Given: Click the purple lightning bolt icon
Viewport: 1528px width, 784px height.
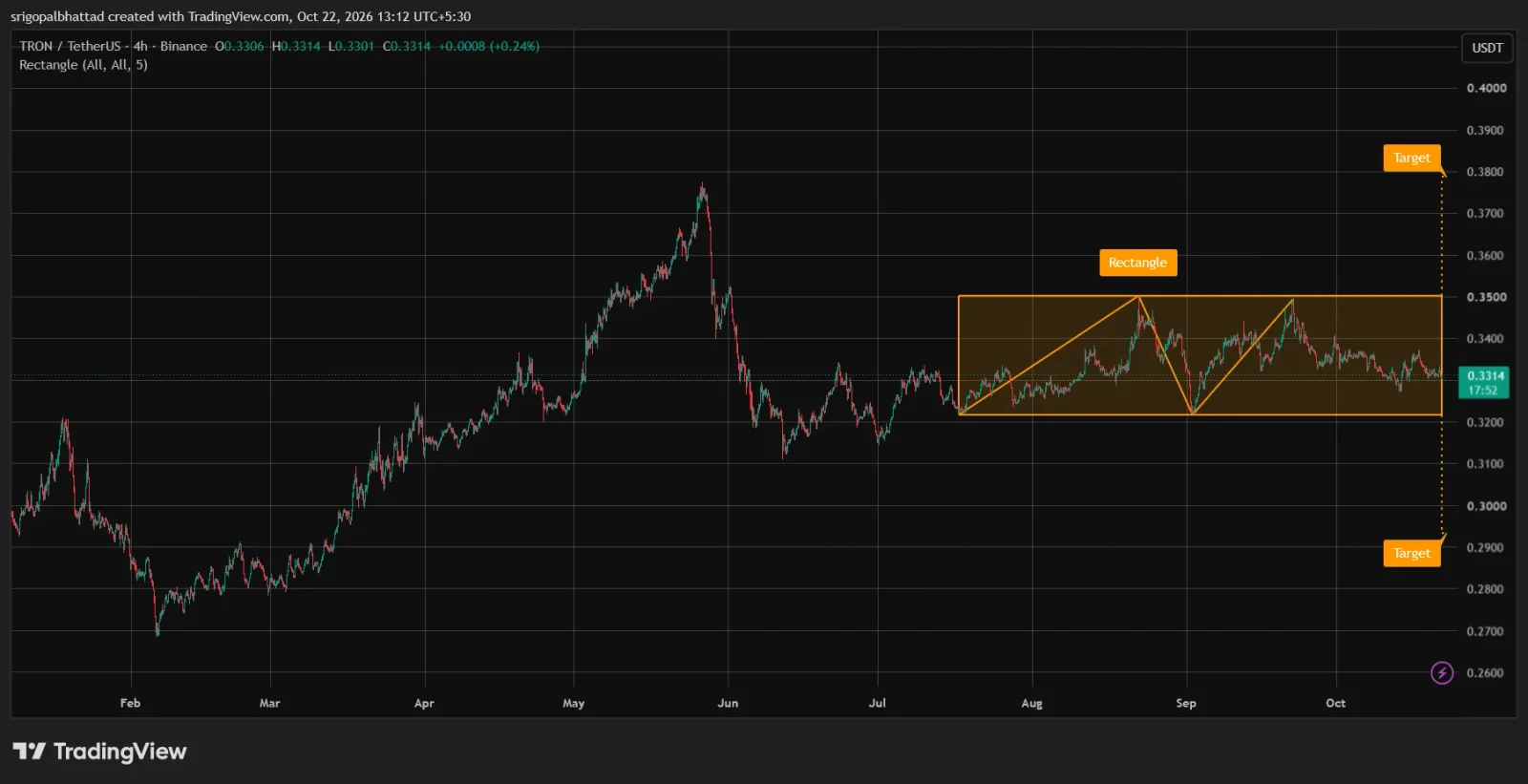Looking at the screenshot, I should click(1442, 673).
